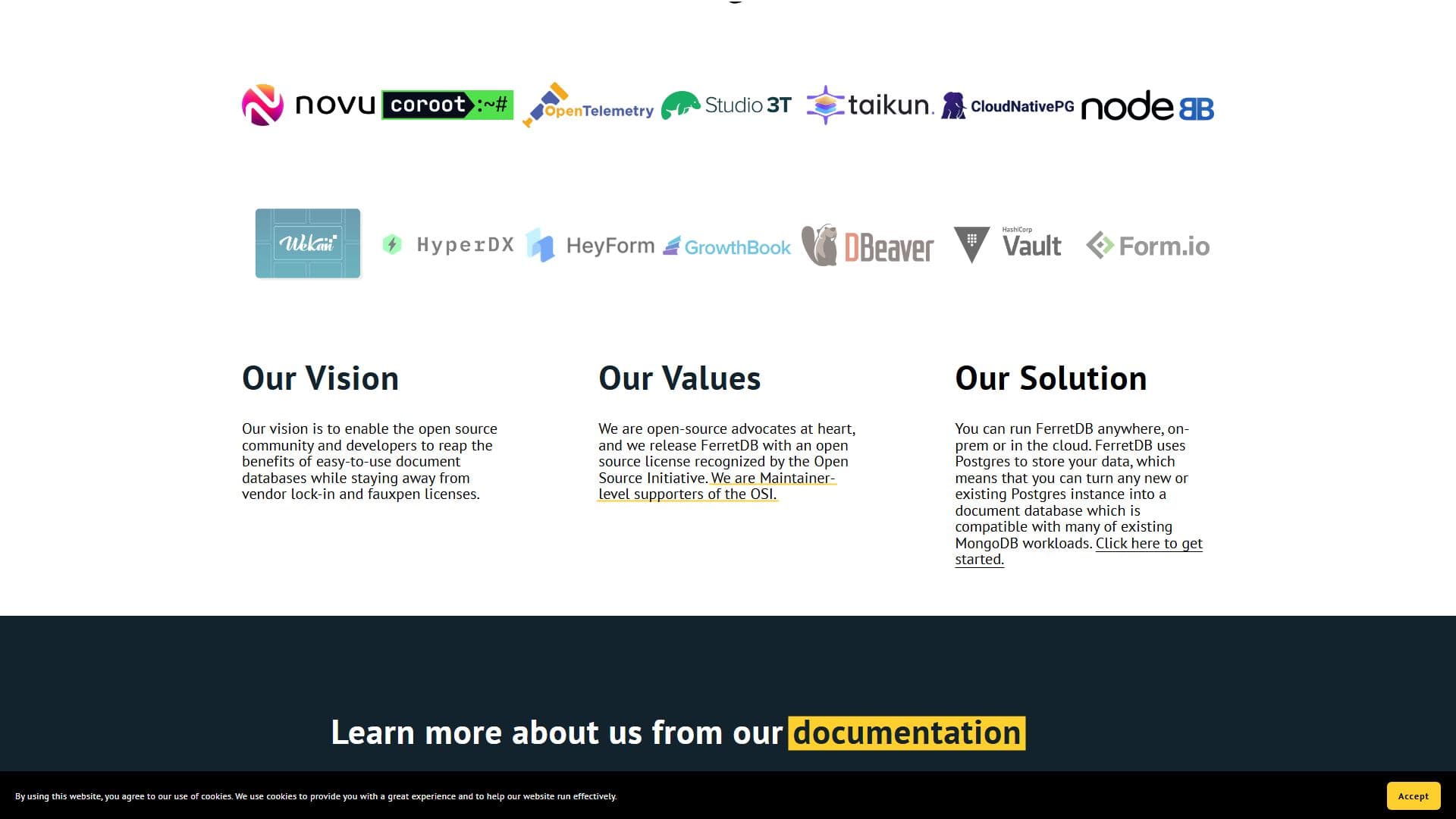Click the Wekan logo tile
The image size is (1456, 819).
[308, 243]
